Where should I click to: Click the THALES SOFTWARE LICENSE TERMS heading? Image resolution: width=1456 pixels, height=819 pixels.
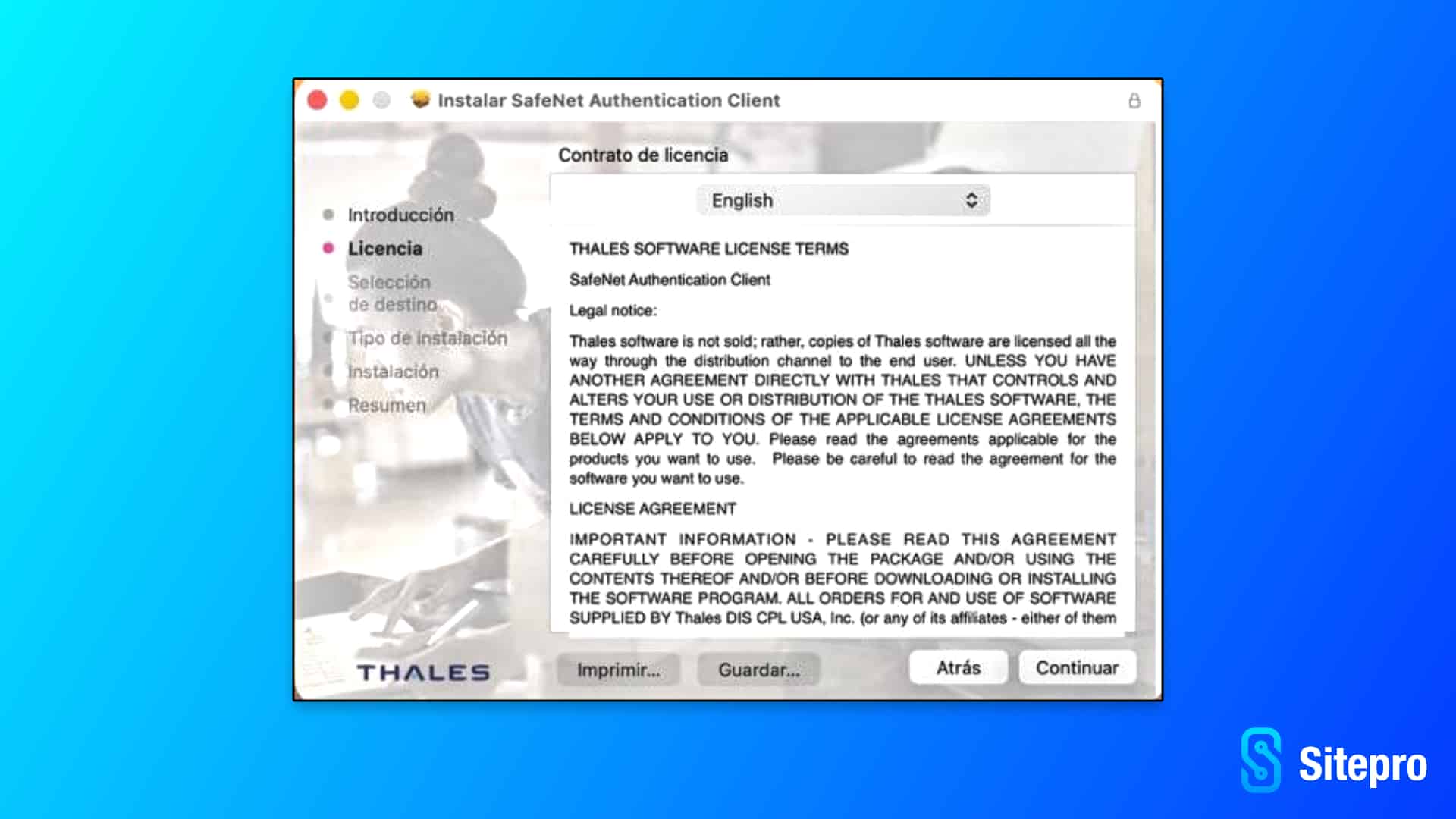(x=709, y=249)
